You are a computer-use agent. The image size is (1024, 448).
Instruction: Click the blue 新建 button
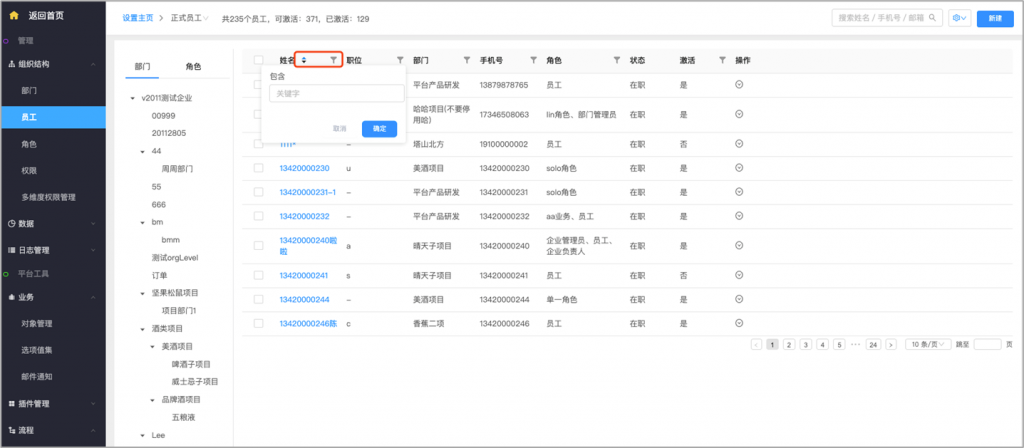point(994,18)
